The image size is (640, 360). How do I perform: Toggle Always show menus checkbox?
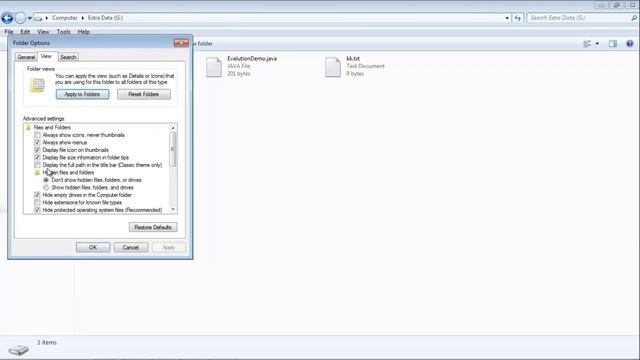pos(38,142)
